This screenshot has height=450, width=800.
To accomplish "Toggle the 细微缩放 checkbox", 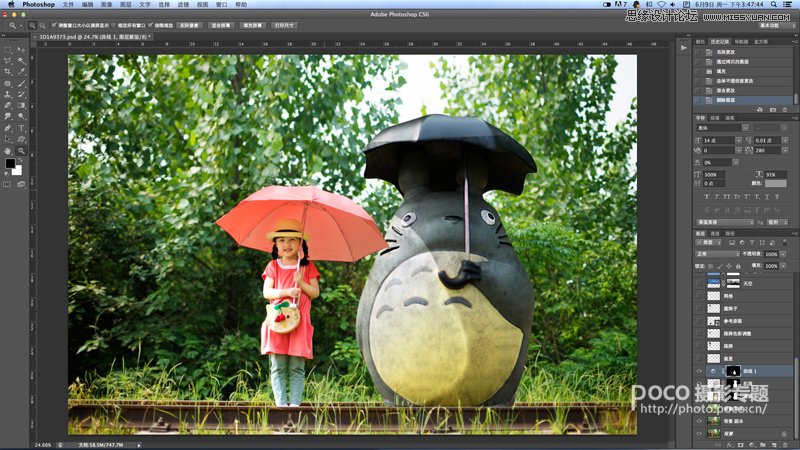I will pos(151,25).
